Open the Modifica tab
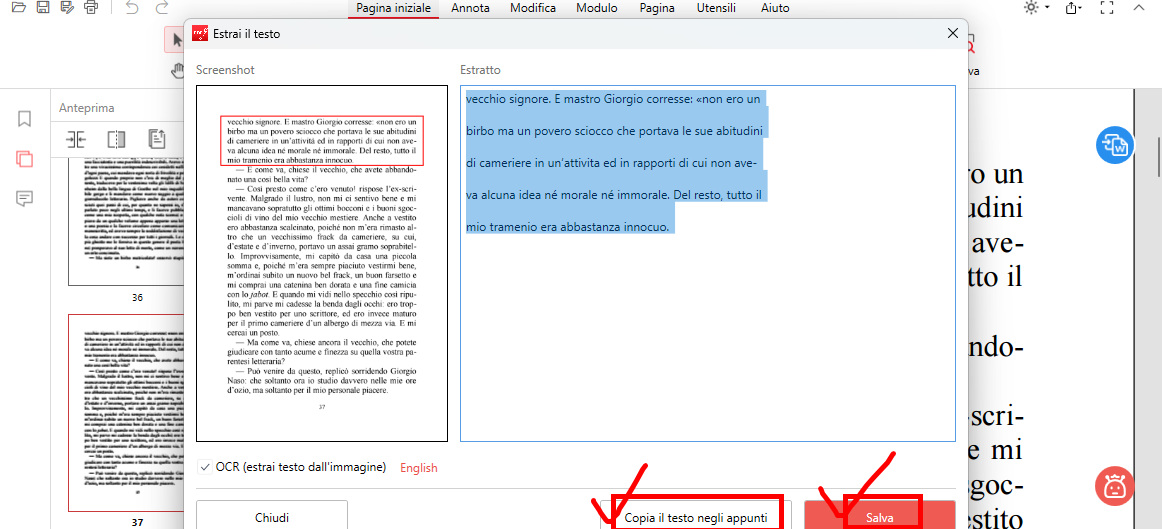 click(x=533, y=8)
